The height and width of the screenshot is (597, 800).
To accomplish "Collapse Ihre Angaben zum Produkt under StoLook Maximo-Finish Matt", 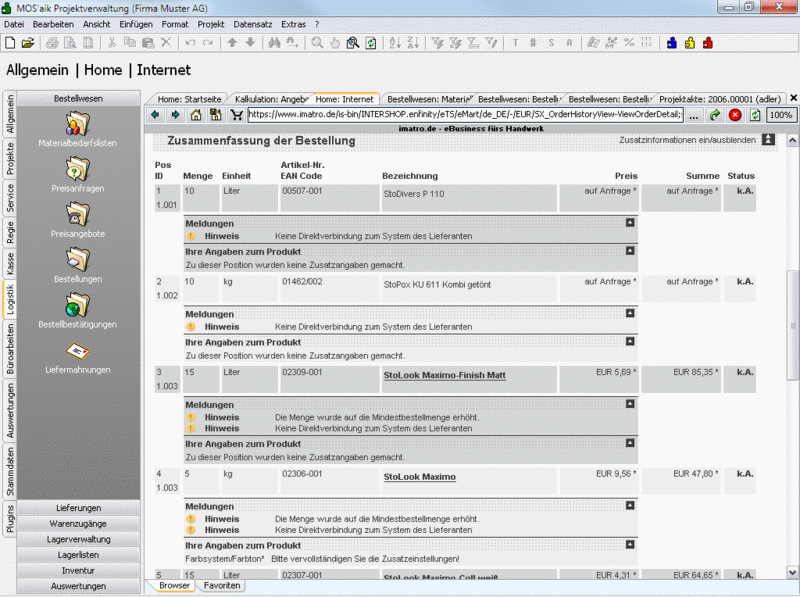I will pos(630,443).
